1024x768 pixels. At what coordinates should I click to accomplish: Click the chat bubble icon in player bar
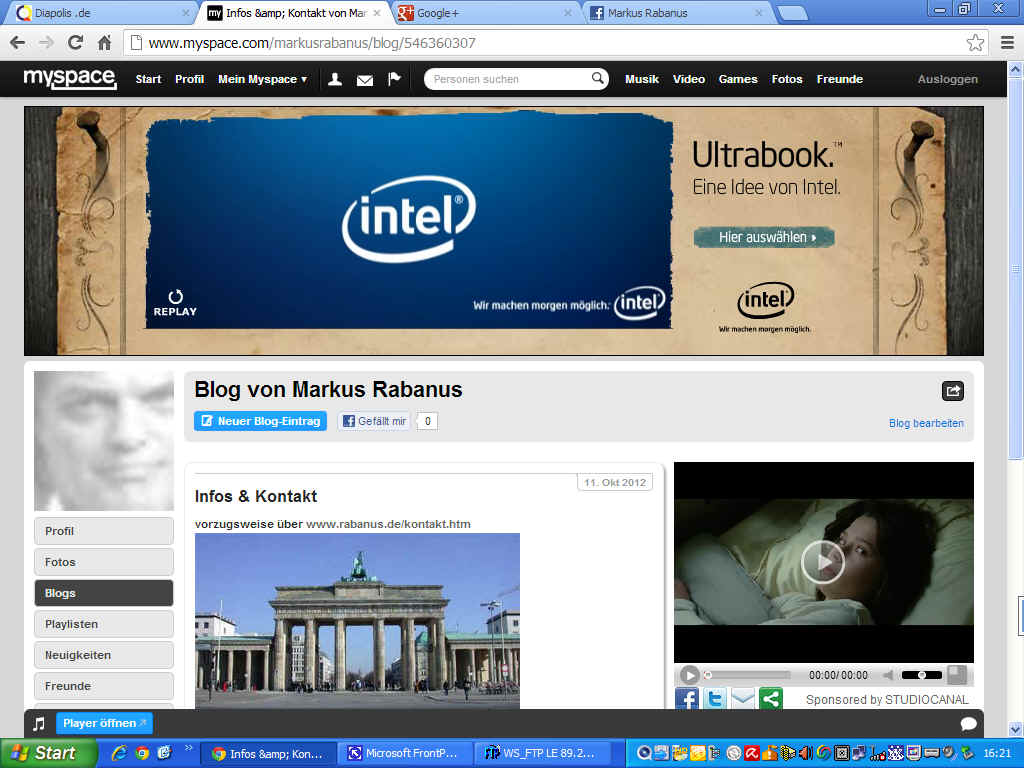pyautogui.click(x=968, y=723)
